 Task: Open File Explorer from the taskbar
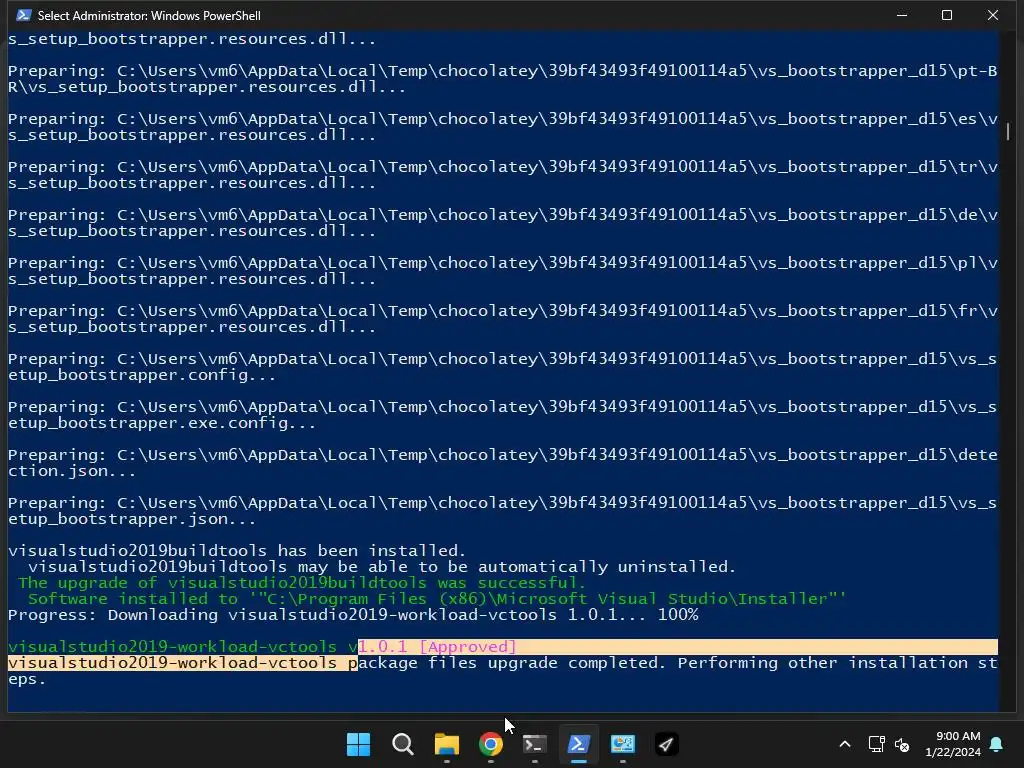pos(447,744)
